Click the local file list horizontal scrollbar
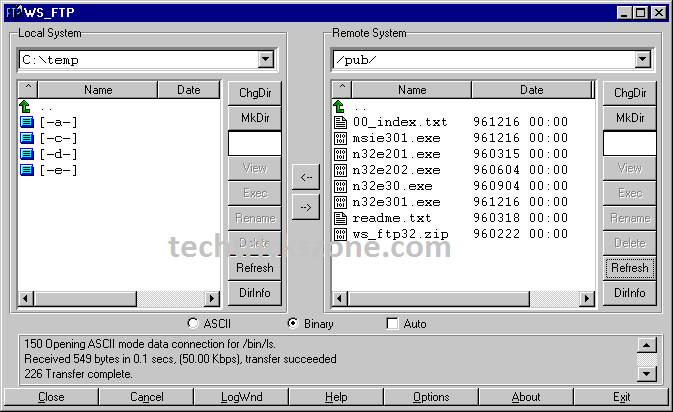Image resolution: width=673 pixels, height=412 pixels. click(x=120, y=298)
